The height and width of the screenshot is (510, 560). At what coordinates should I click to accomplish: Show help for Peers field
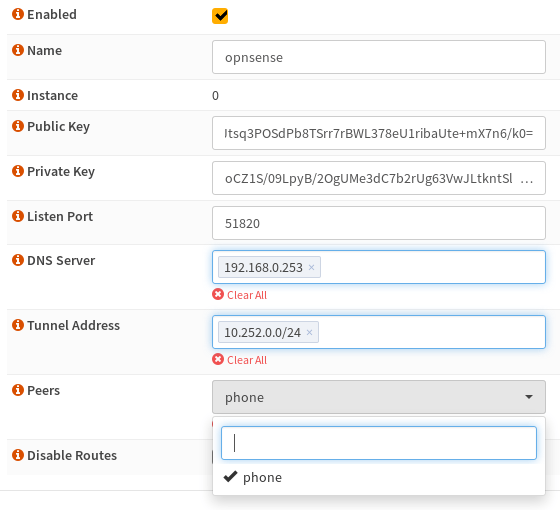click(18, 390)
